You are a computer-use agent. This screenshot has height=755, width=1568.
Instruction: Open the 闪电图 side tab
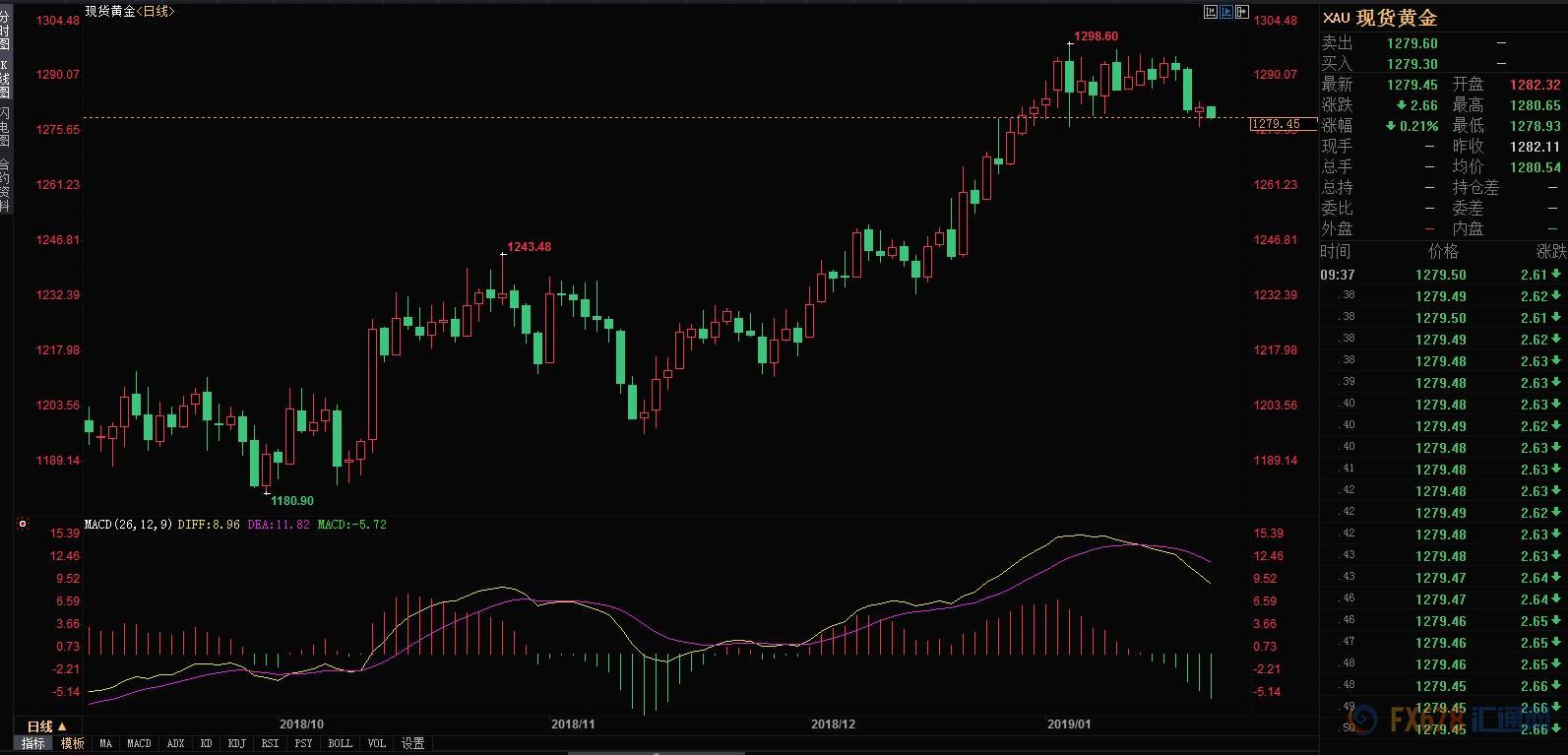coord(5,128)
